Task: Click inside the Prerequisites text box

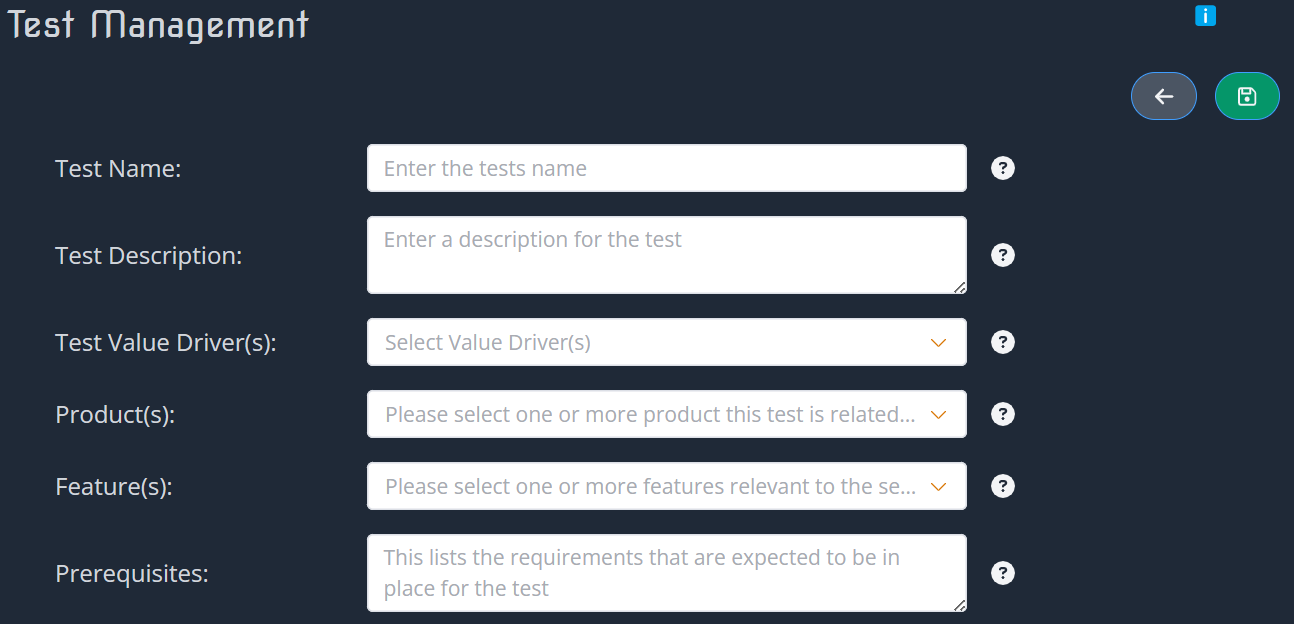Action: click(667, 573)
